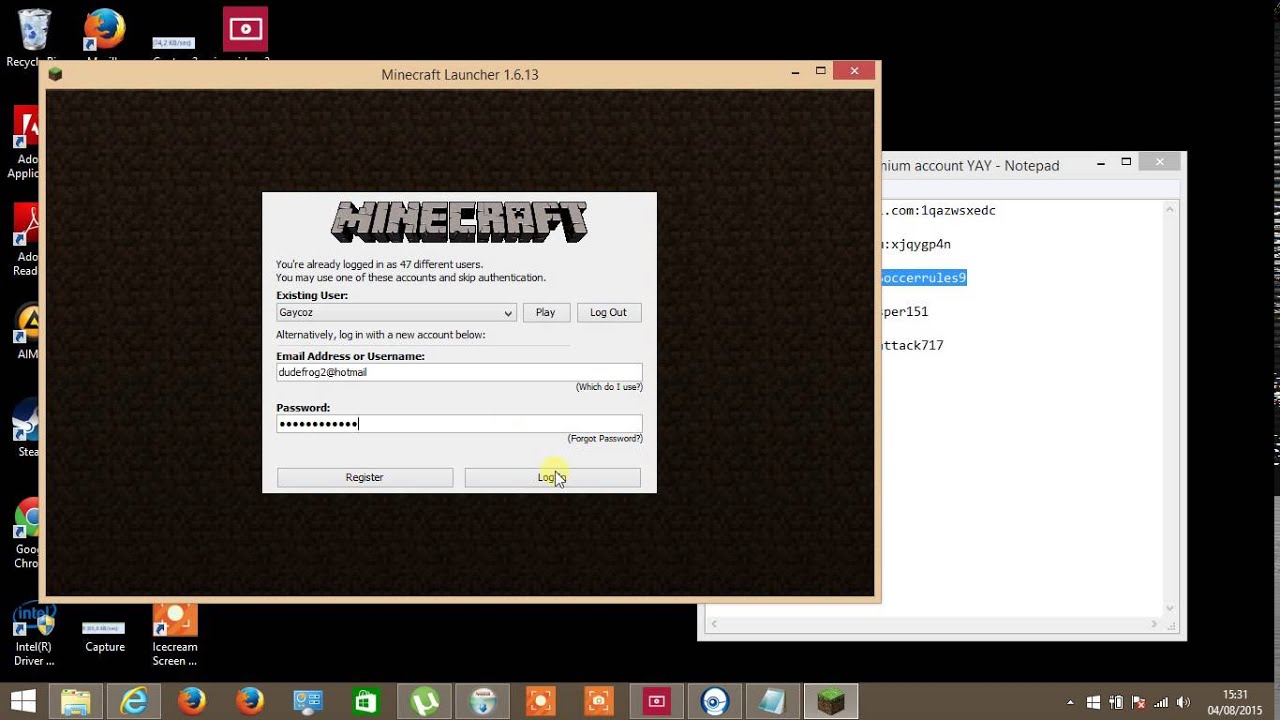Open the Windows Start button

(x=22, y=701)
